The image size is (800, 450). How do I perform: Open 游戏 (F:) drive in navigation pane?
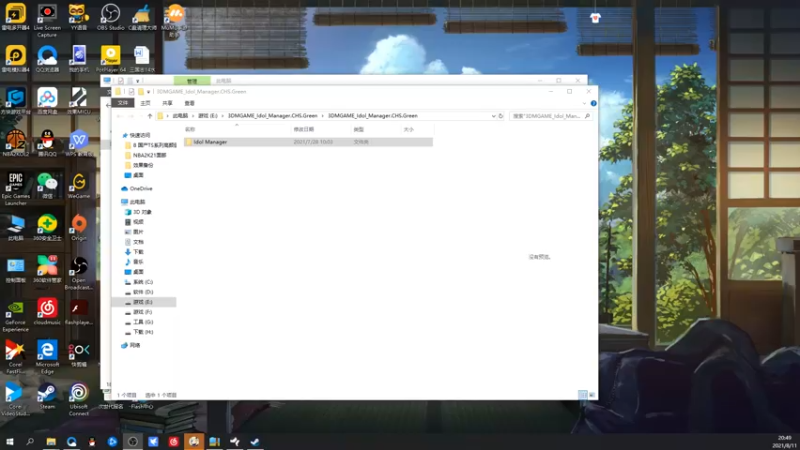(142, 312)
